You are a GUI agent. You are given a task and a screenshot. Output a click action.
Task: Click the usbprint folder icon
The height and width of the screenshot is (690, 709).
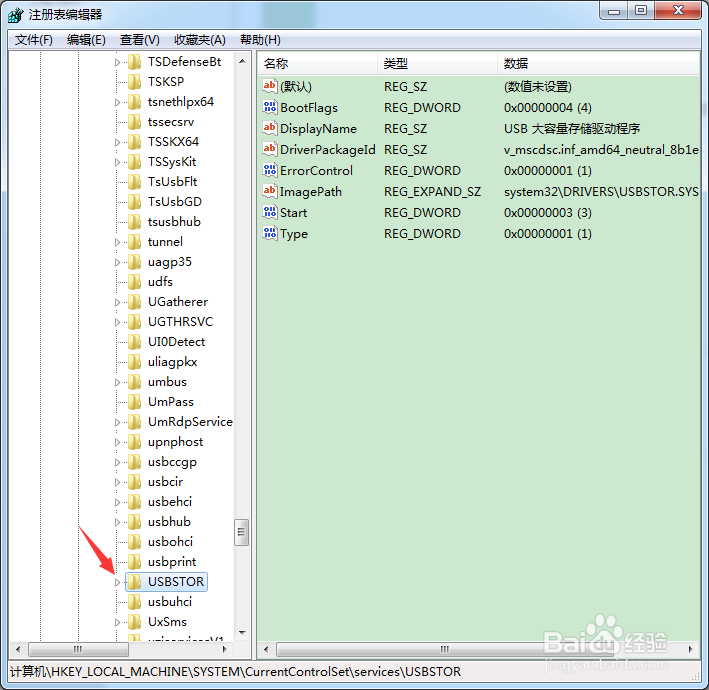click(x=134, y=562)
